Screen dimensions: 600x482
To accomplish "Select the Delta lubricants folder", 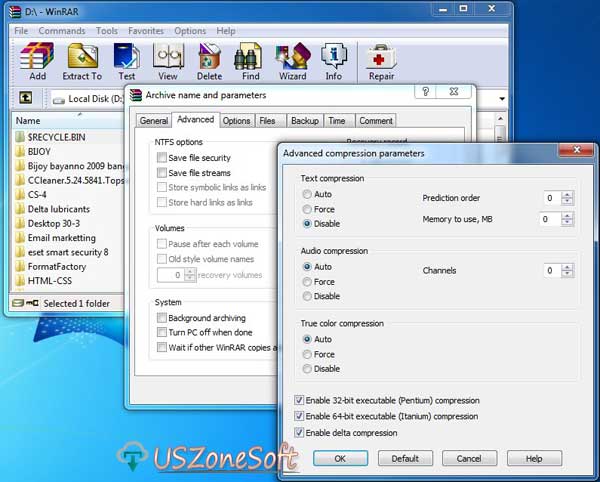I will (59, 209).
